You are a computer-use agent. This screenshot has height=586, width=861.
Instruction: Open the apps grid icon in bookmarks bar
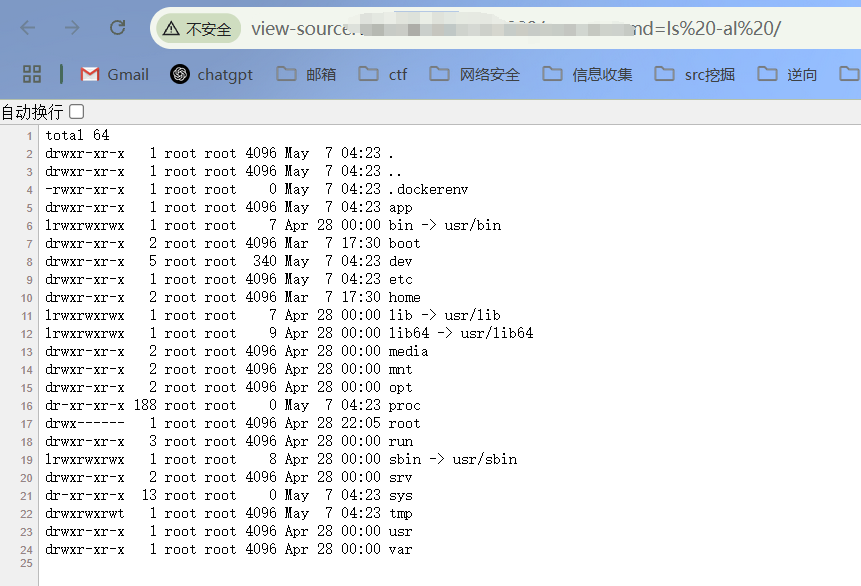[x=32, y=74]
